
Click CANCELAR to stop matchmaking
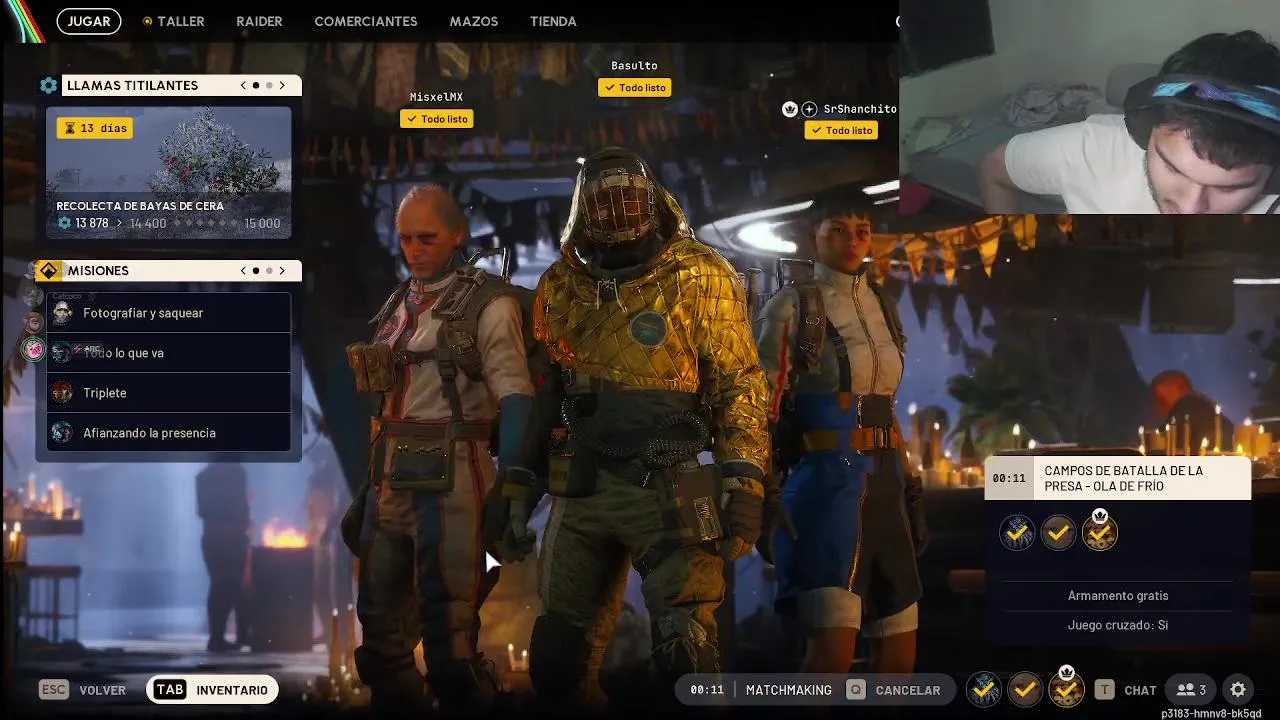tap(908, 690)
